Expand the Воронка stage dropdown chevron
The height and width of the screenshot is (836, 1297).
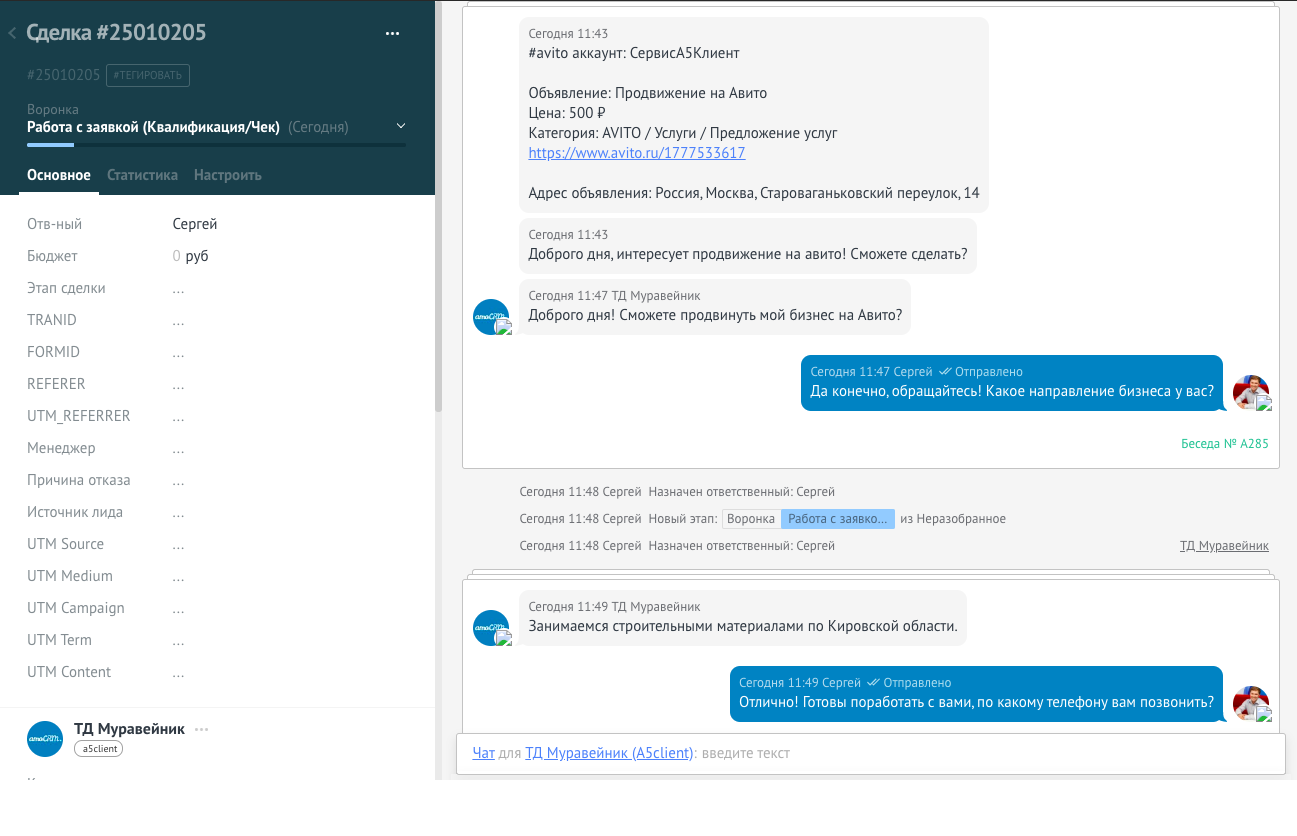401,126
